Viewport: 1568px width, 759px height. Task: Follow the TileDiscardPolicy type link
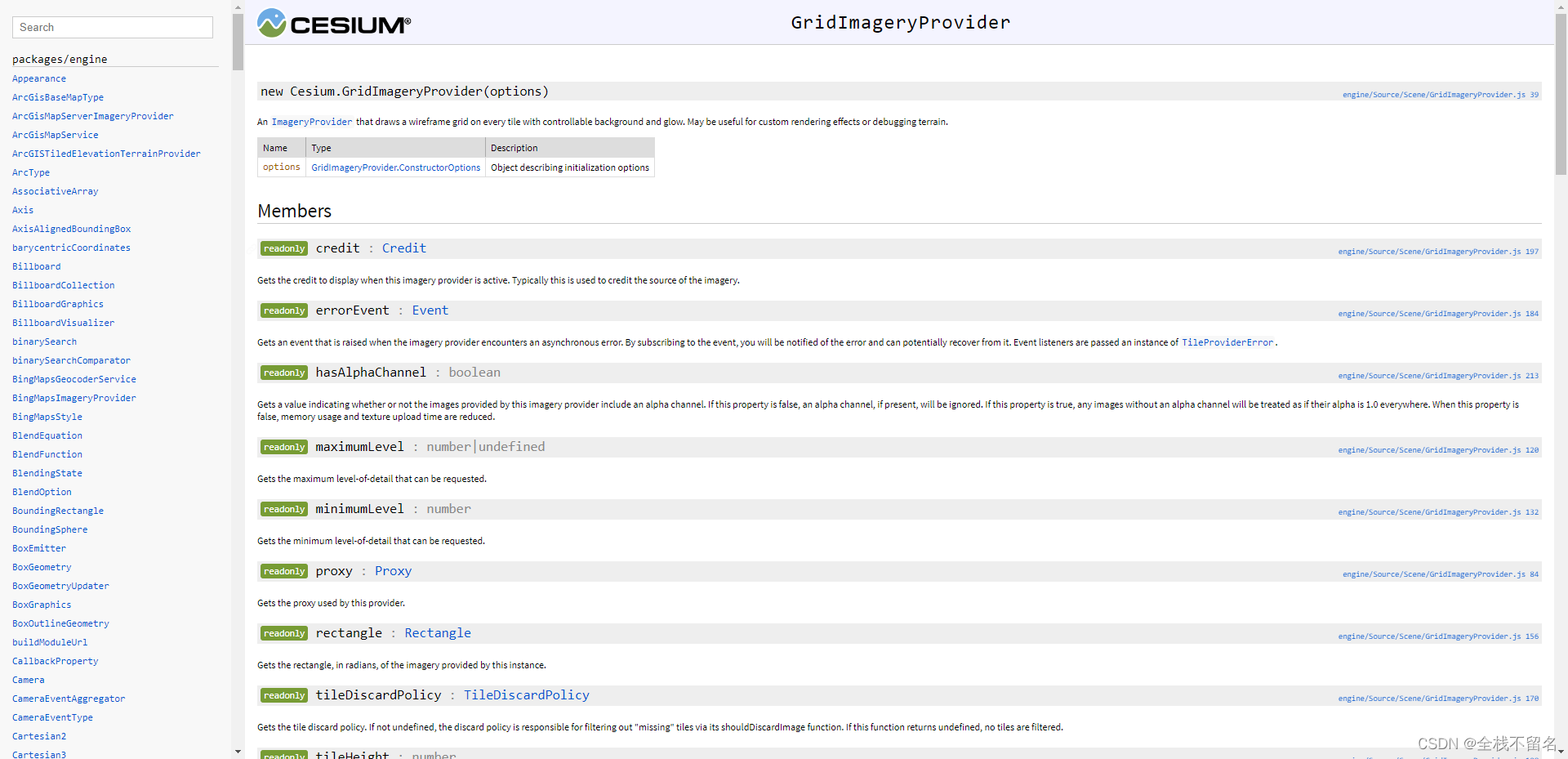click(x=527, y=695)
